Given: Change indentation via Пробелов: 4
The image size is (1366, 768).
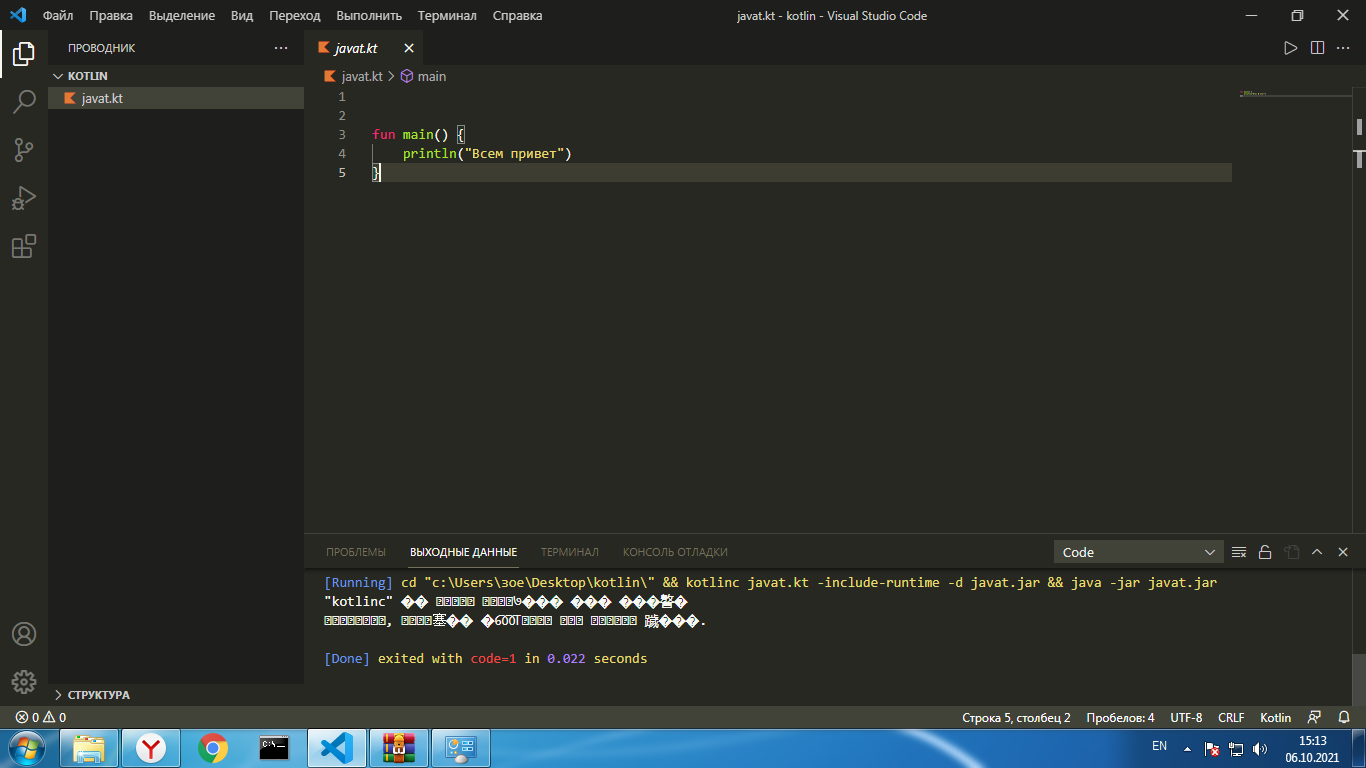Looking at the screenshot, I should [x=1120, y=717].
